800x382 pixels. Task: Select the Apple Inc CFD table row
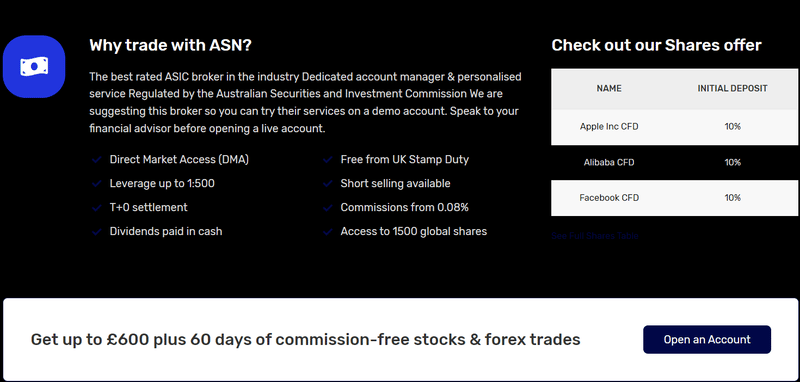(x=674, y=127)
